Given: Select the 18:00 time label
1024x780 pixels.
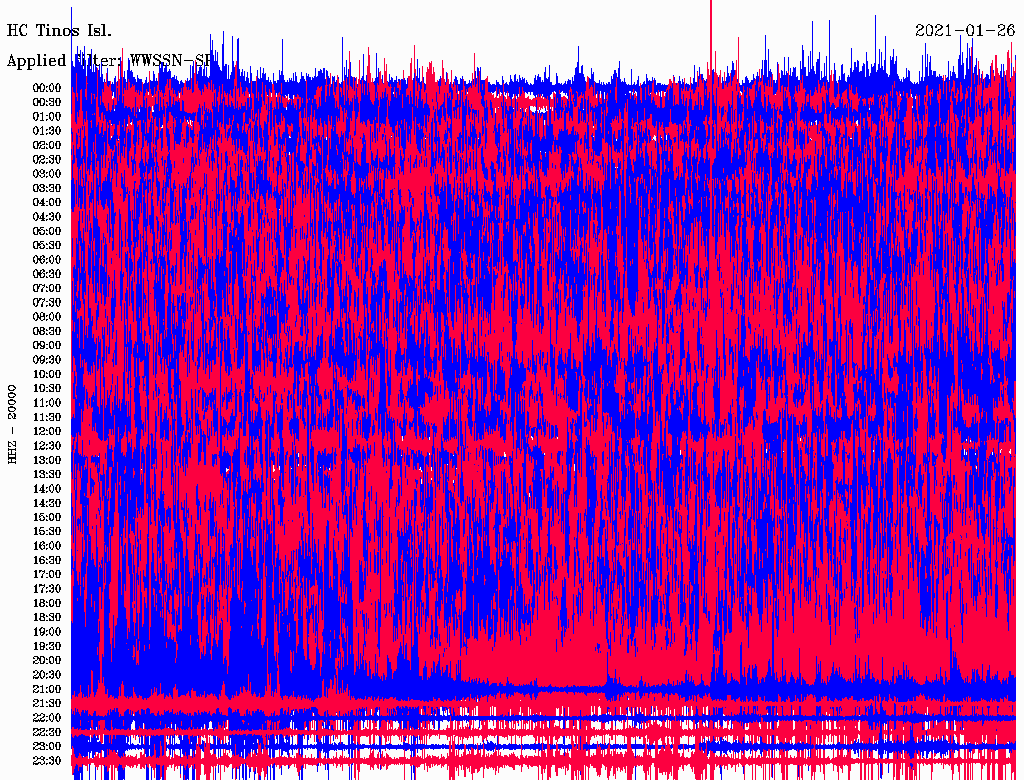Looking at the screenshot, I should [x=46, y=604].
